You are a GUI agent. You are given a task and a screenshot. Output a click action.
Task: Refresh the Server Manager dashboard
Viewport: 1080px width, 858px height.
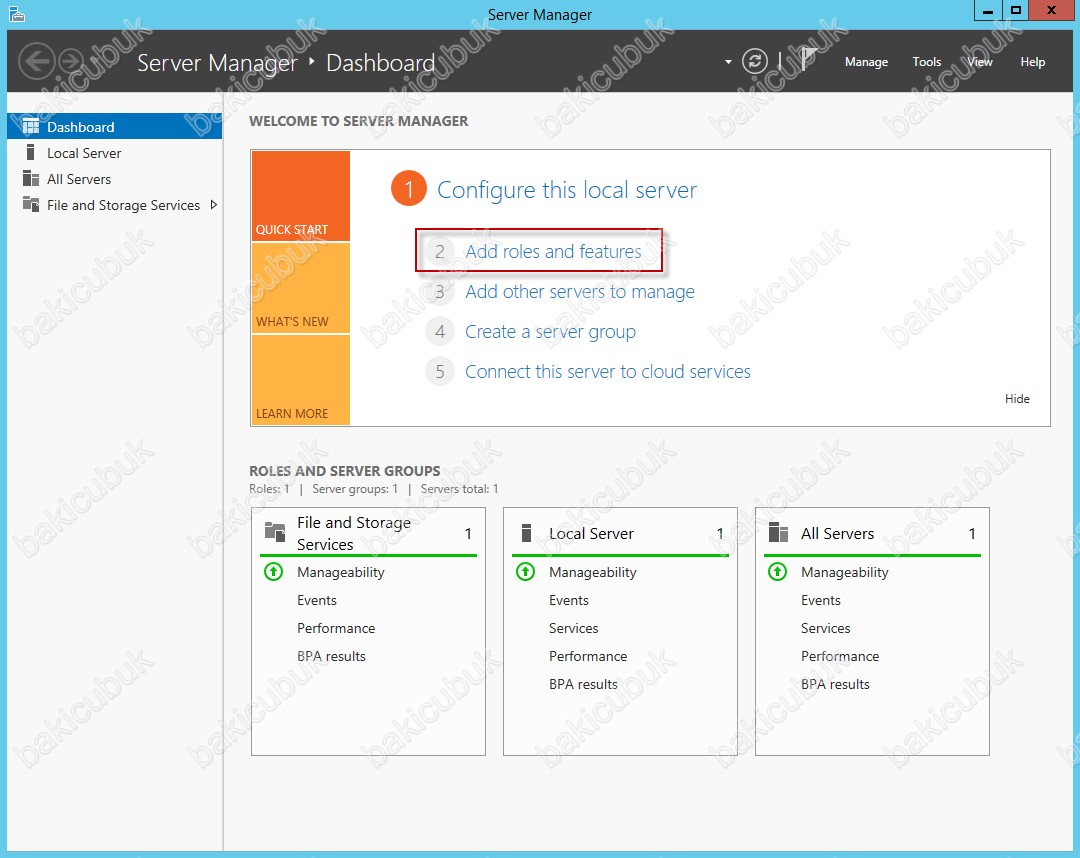755,61
